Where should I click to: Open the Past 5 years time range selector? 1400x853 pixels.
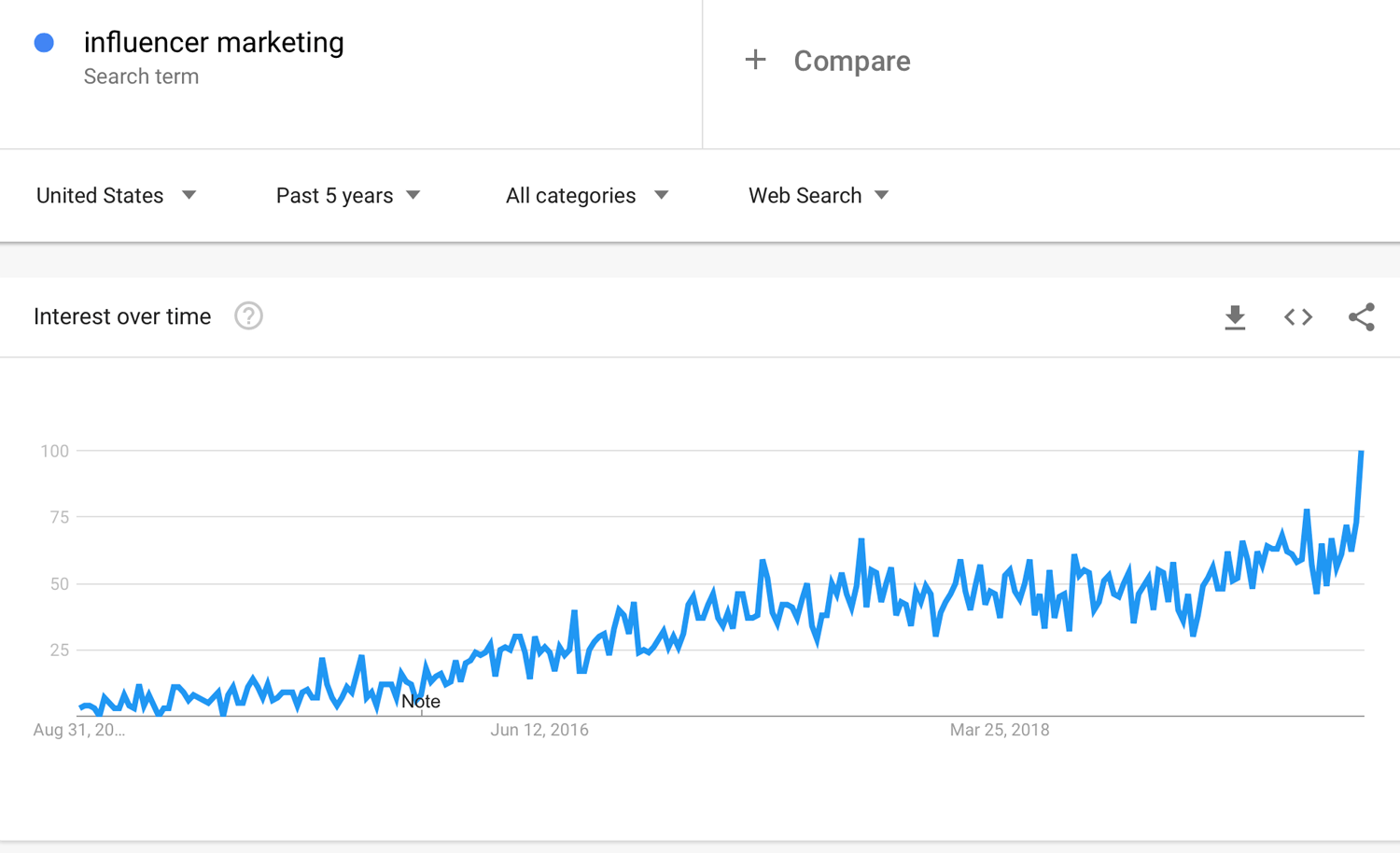point(348,195)
